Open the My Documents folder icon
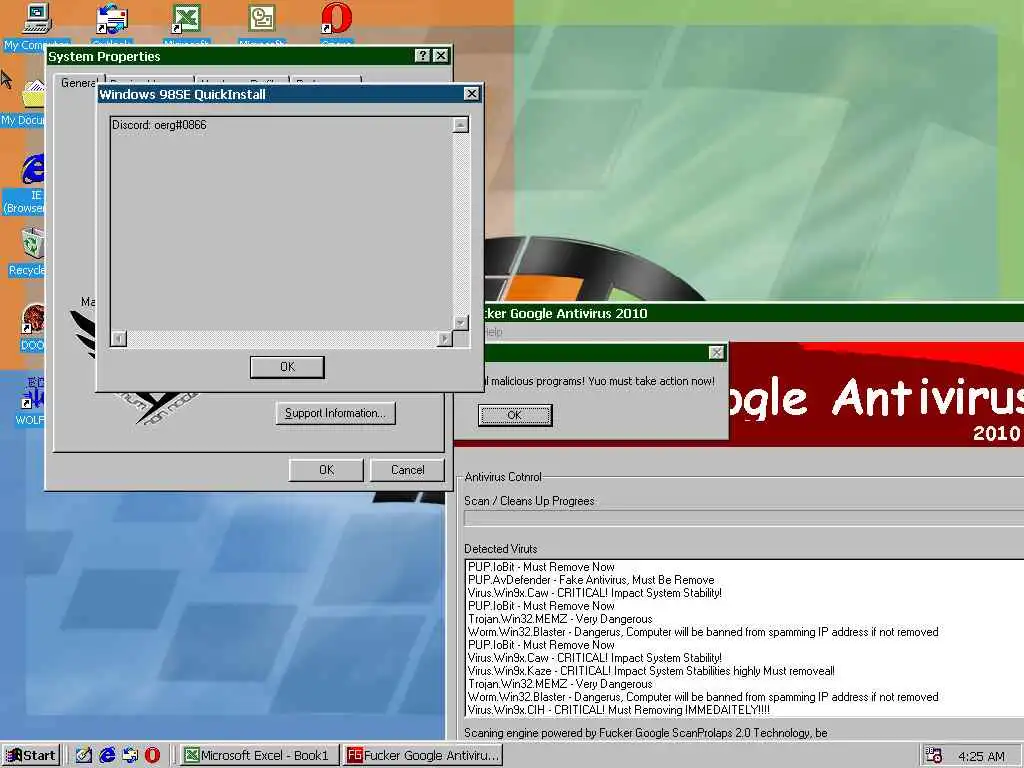The image size is (1024, 768). click(x=33, y=93)
